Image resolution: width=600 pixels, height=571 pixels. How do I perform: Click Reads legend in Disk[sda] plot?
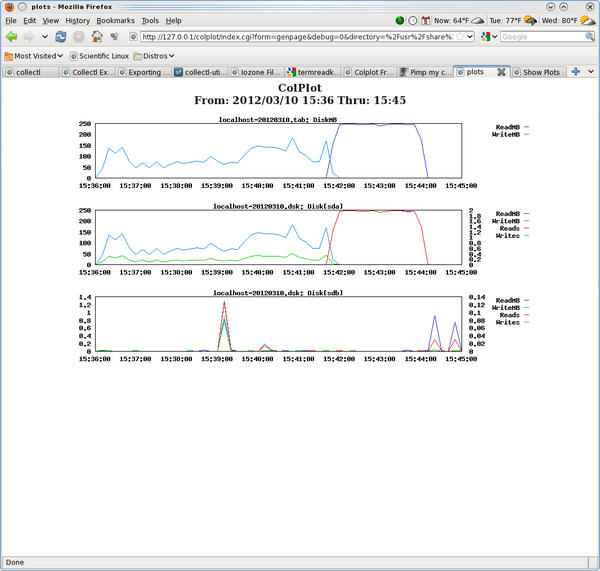tap(514, 228)
